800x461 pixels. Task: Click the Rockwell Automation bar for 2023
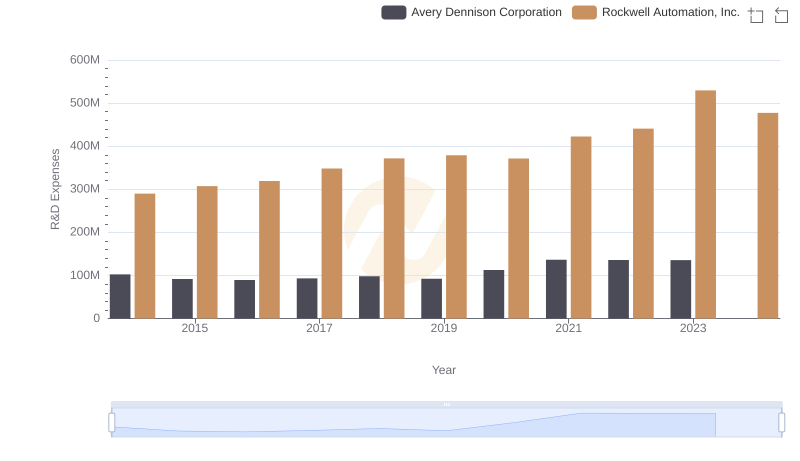[705, 204]
